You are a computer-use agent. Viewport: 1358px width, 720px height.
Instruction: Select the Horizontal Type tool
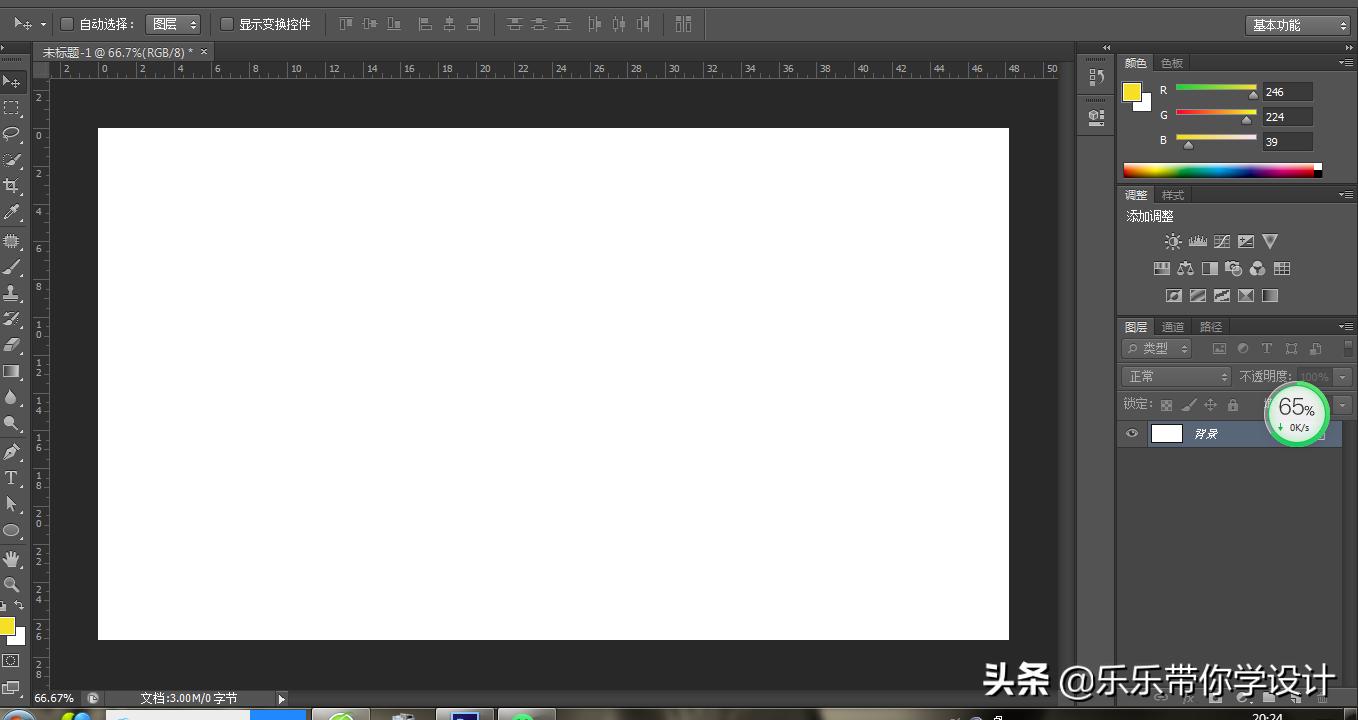tap(12, 478)
